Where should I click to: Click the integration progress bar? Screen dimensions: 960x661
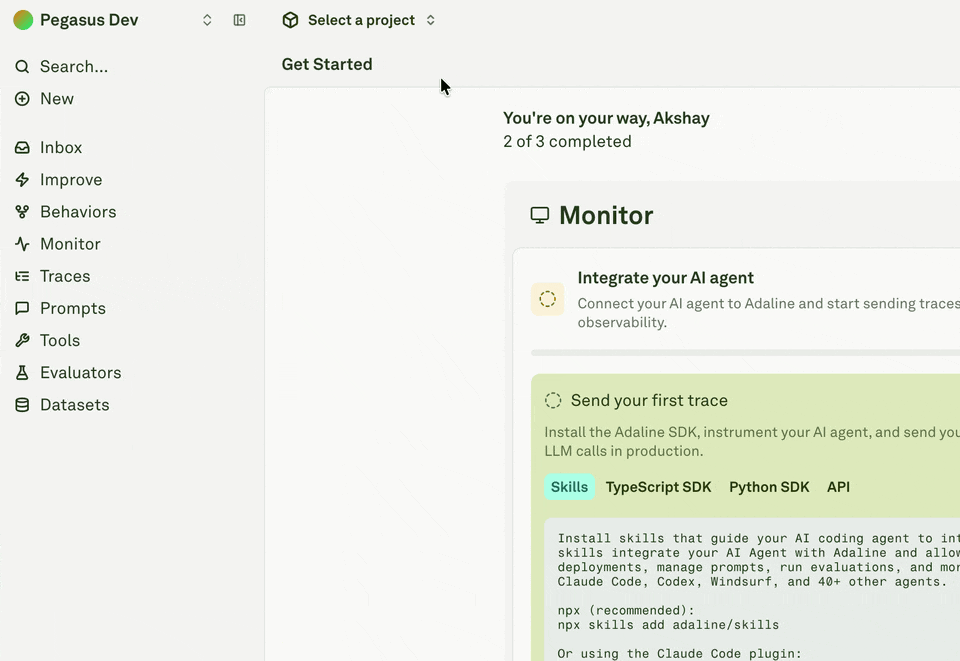tap(745, 353)
